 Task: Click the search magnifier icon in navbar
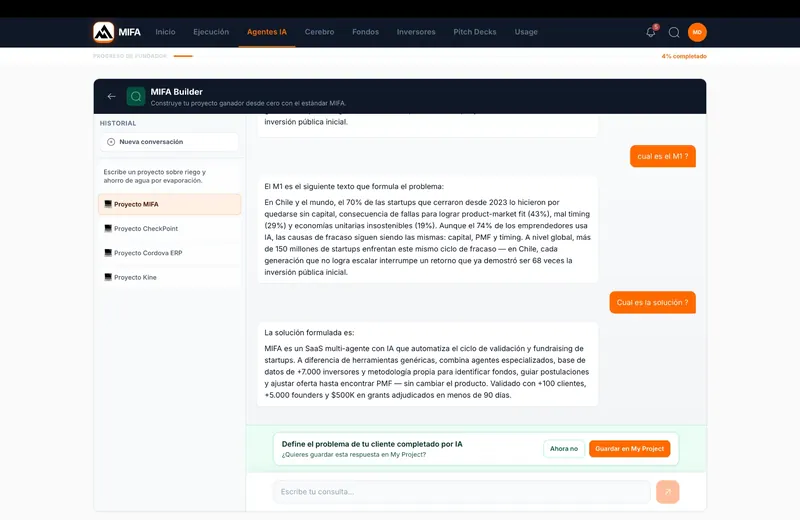674,33
